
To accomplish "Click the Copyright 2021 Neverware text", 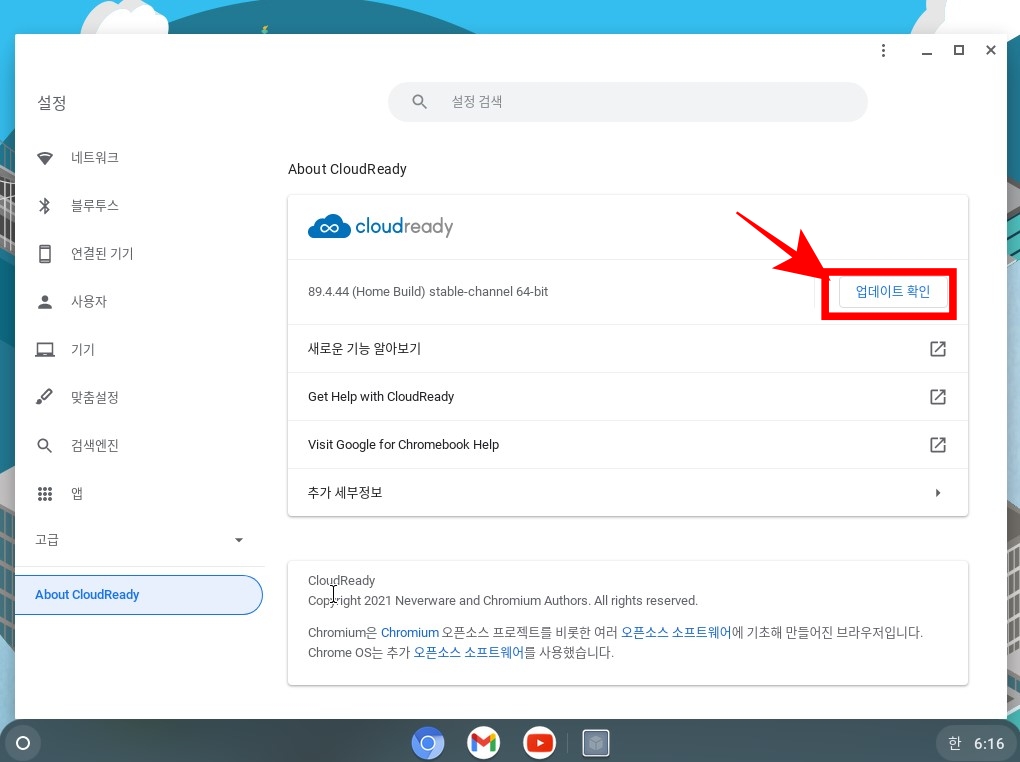I will click(x=502, y=601).
